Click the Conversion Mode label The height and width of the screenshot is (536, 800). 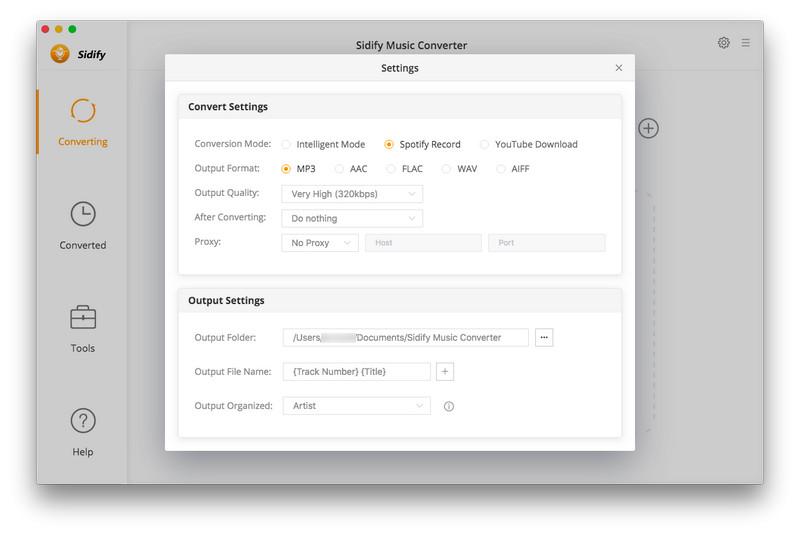[233, 144]
